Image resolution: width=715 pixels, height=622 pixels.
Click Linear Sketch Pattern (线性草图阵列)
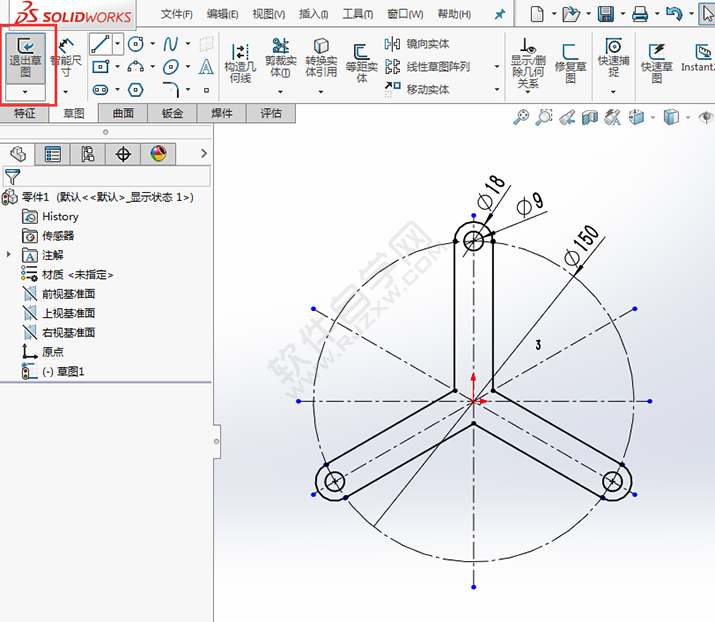pyautogui.click(x=427, y=67)
